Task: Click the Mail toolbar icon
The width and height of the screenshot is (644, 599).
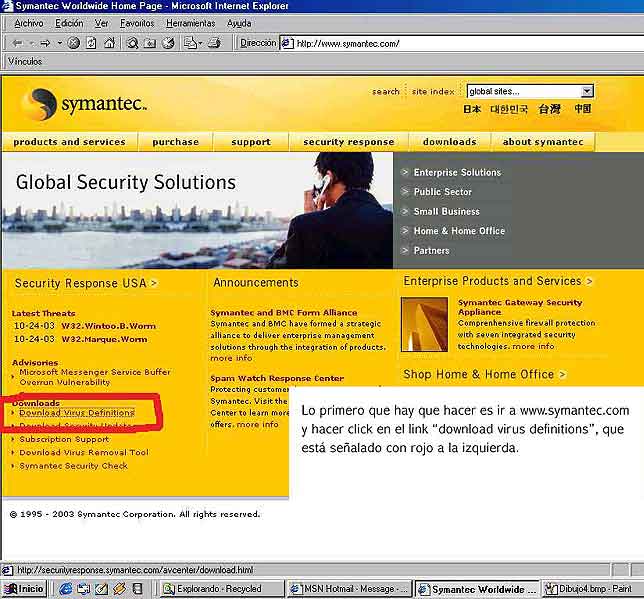Action: coord(190,43)
